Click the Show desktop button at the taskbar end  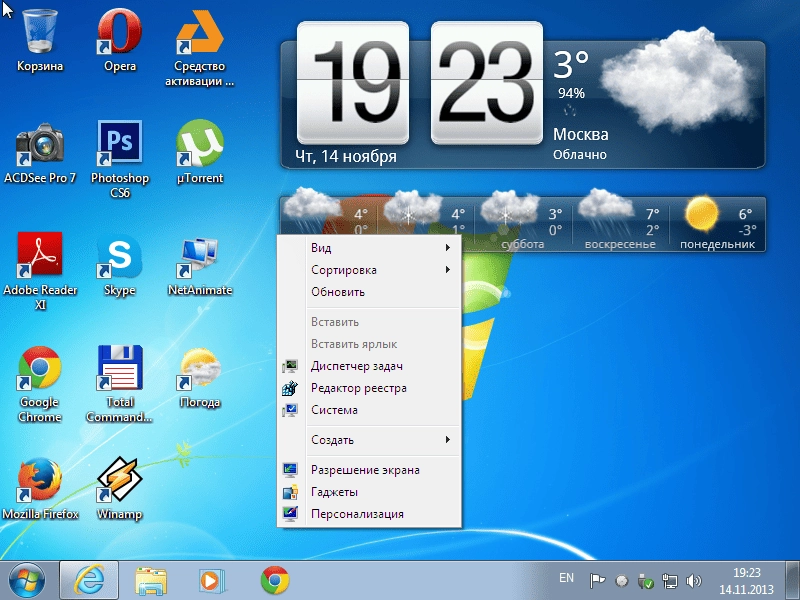(792, 581)
